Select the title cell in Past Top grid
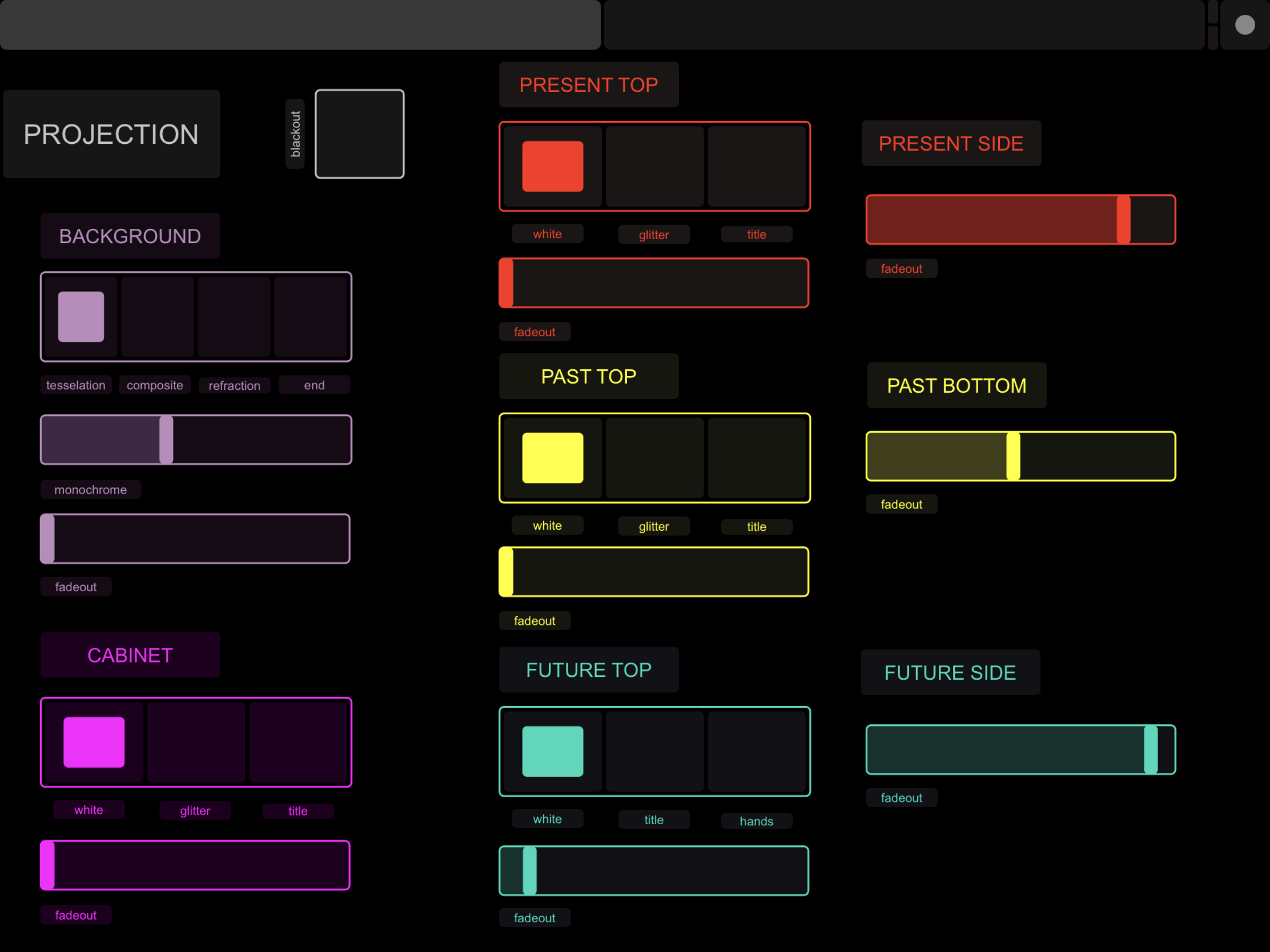Screen dimensions: 1270x952 pyautogui.click(x=757, y=458)
